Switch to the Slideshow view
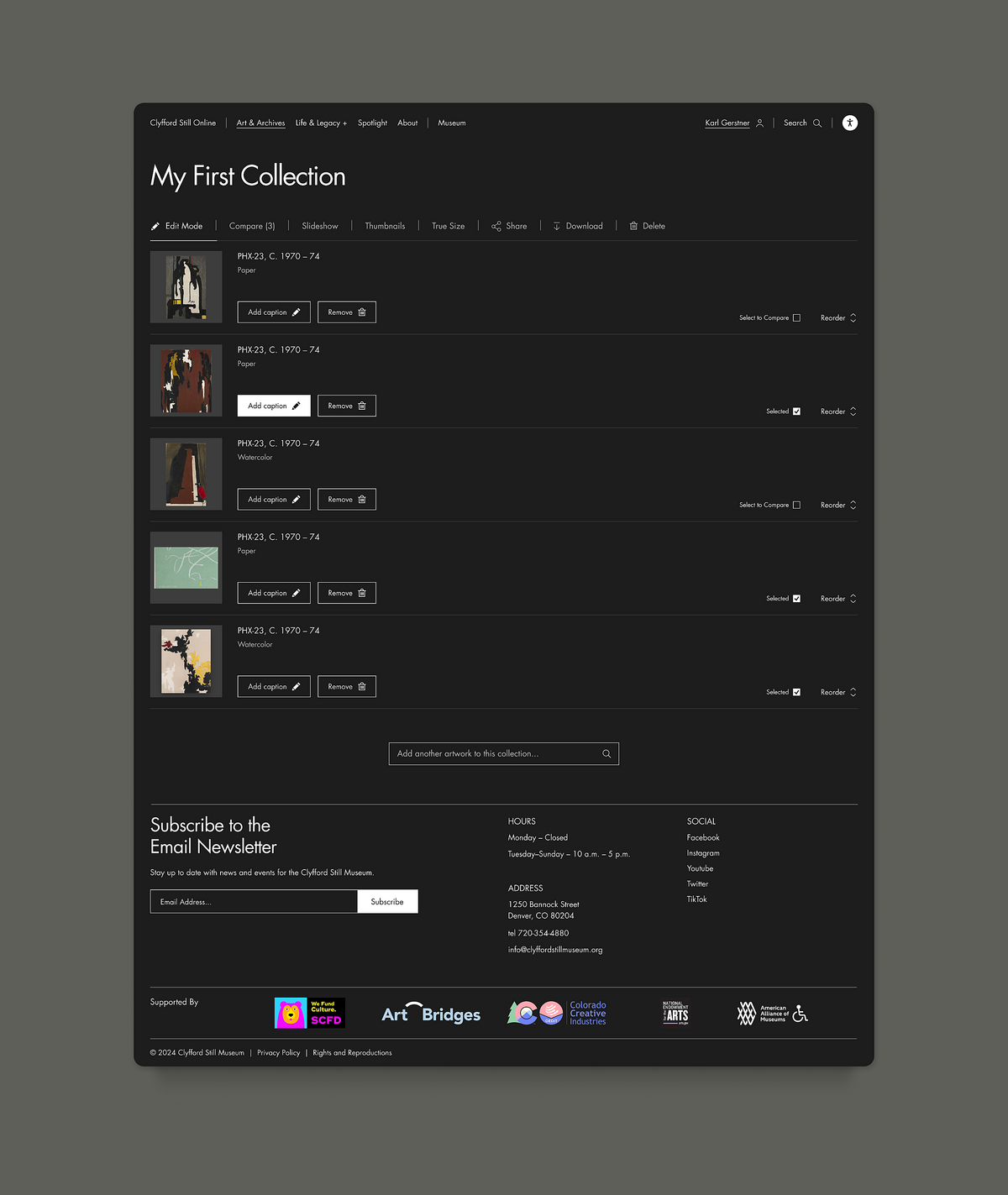 click(x=320, y=225)
